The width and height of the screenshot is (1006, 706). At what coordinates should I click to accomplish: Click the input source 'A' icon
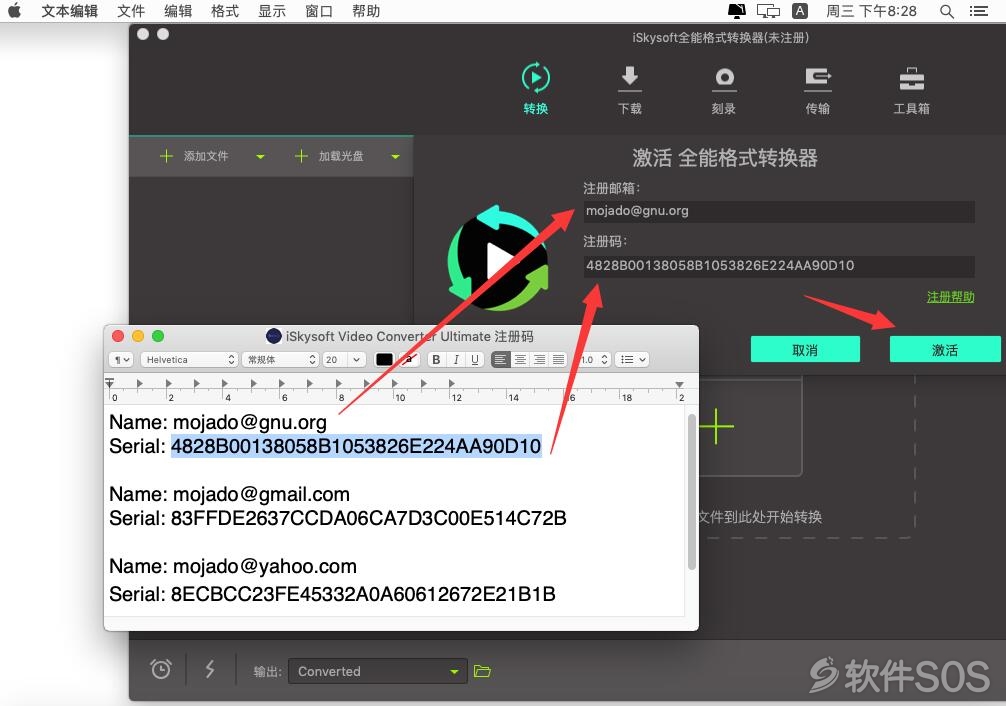(x=799, y=11)
